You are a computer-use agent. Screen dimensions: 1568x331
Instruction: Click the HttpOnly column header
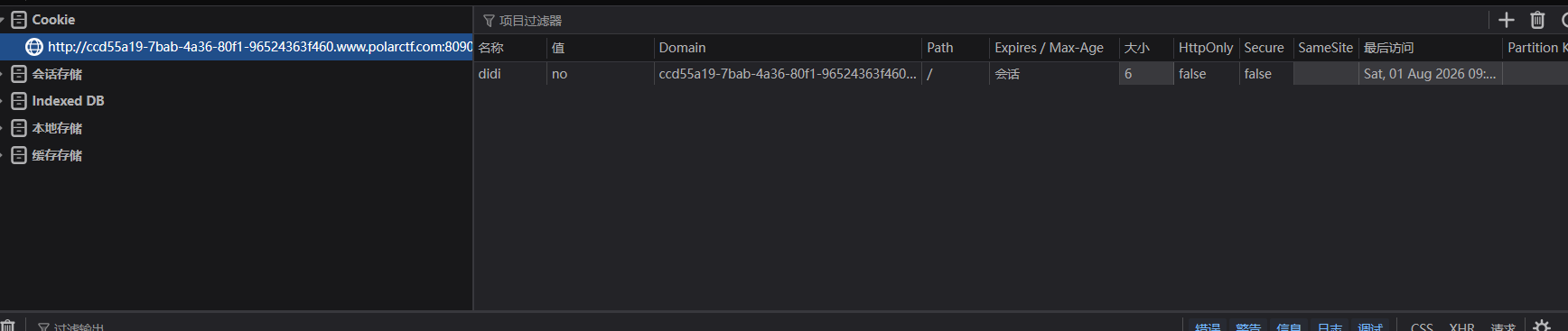tap(1206, 48)
